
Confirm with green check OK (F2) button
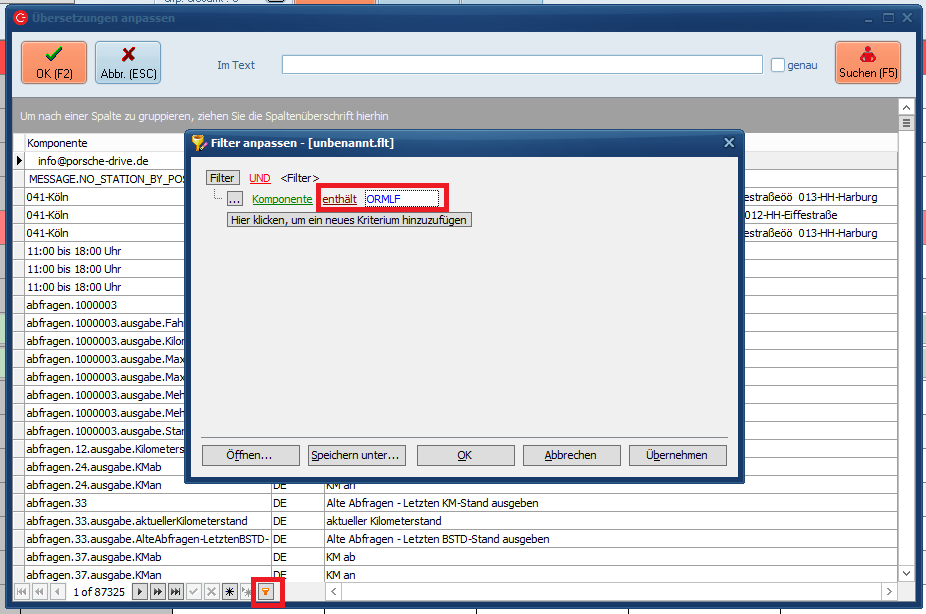[54, 63]
